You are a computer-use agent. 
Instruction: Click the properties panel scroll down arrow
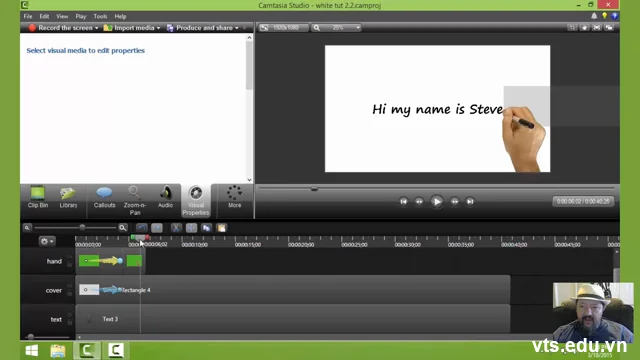point(249,180)
